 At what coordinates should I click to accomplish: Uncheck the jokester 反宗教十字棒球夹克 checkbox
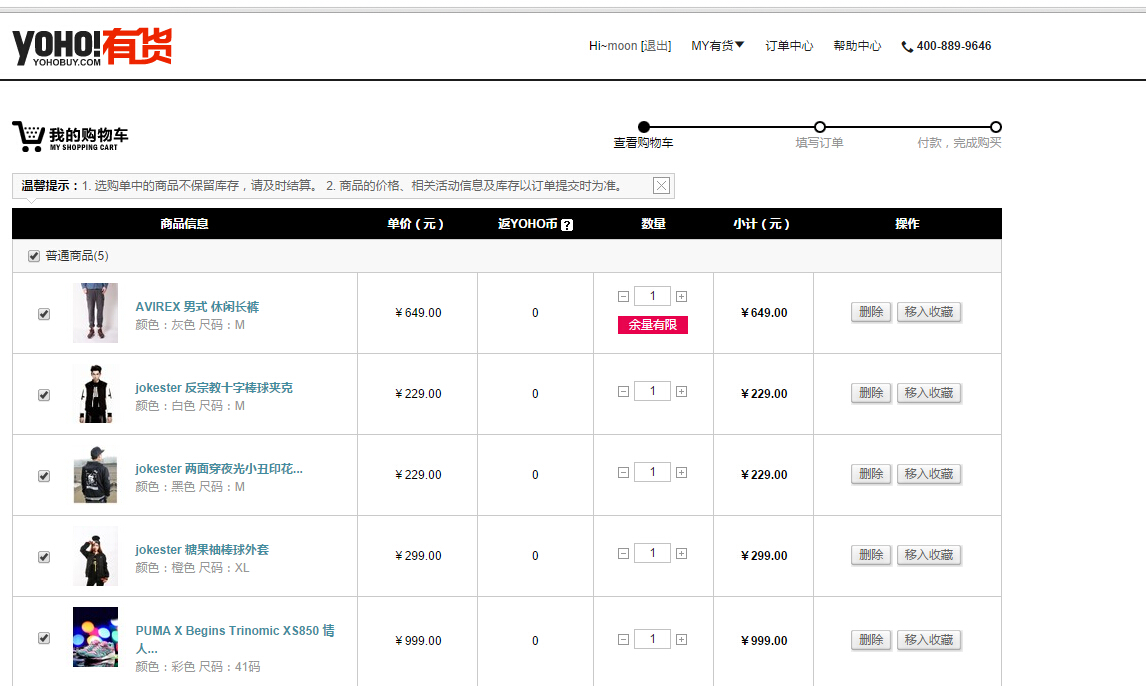[44, 395]
